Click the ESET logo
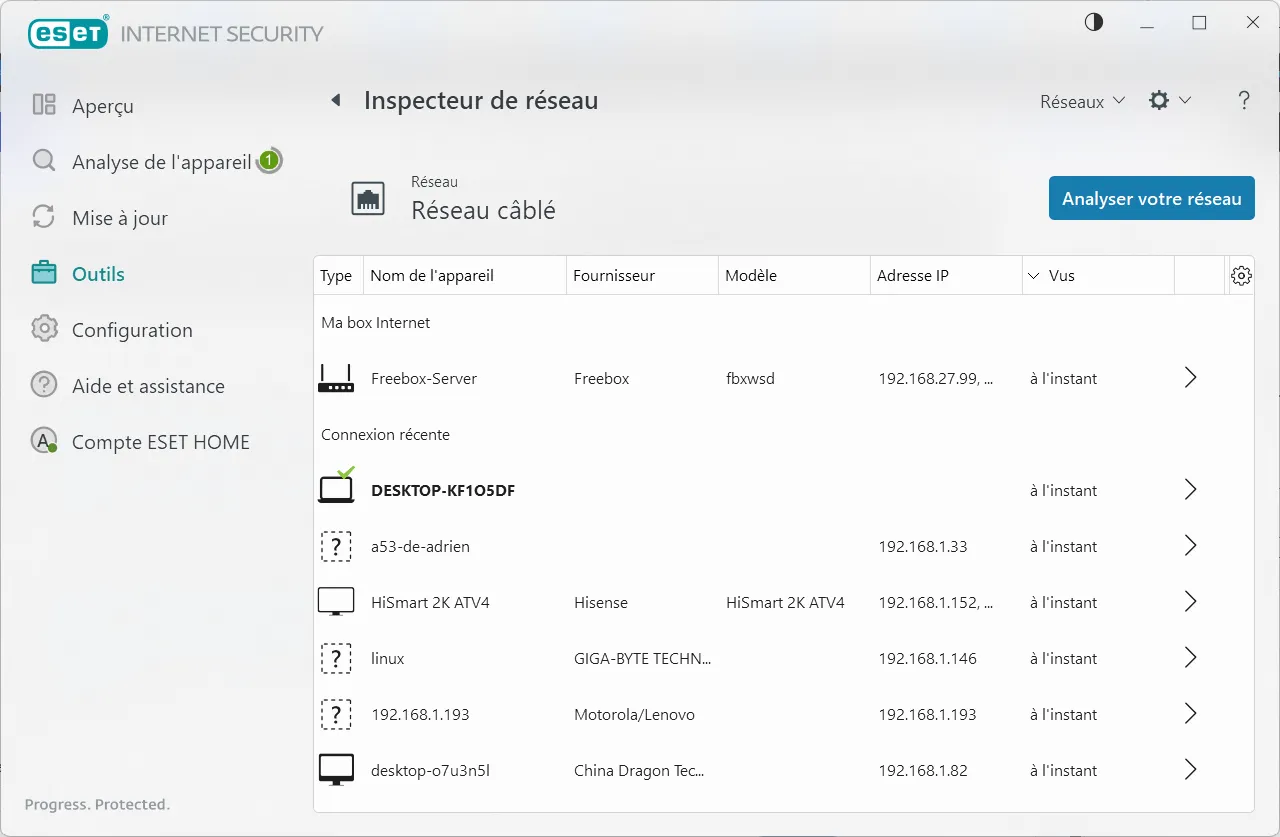Viewport: 1280px width, 837px height. (x=68, y=34)
